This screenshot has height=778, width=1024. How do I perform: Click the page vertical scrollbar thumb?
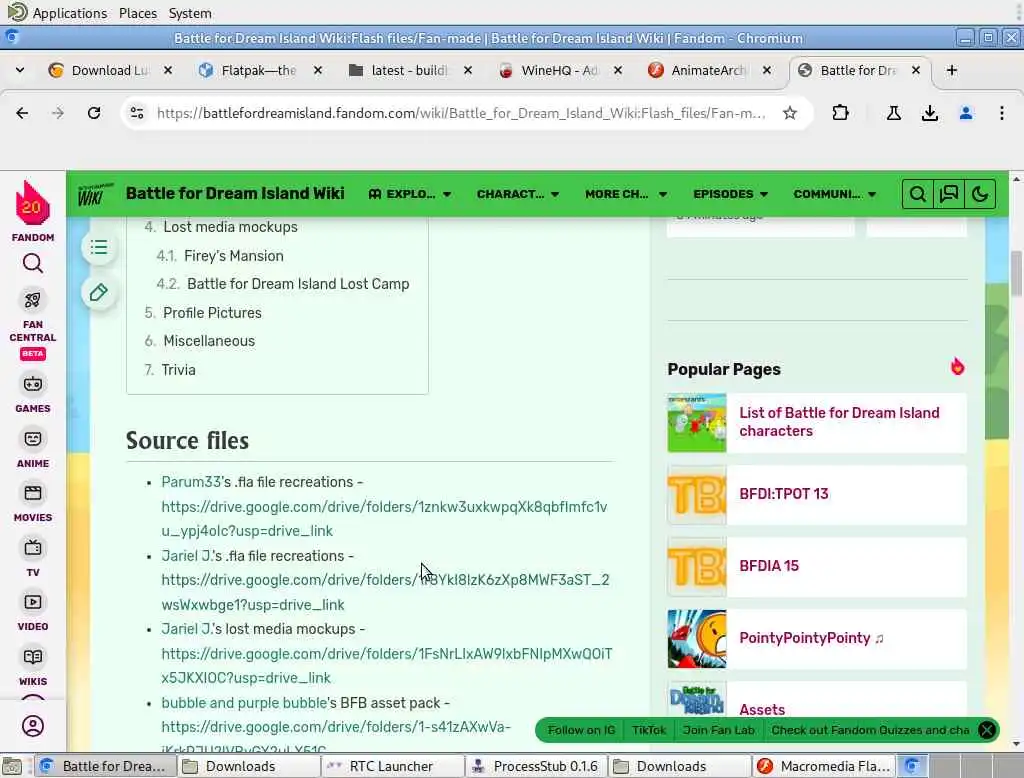pos(1016,273)
